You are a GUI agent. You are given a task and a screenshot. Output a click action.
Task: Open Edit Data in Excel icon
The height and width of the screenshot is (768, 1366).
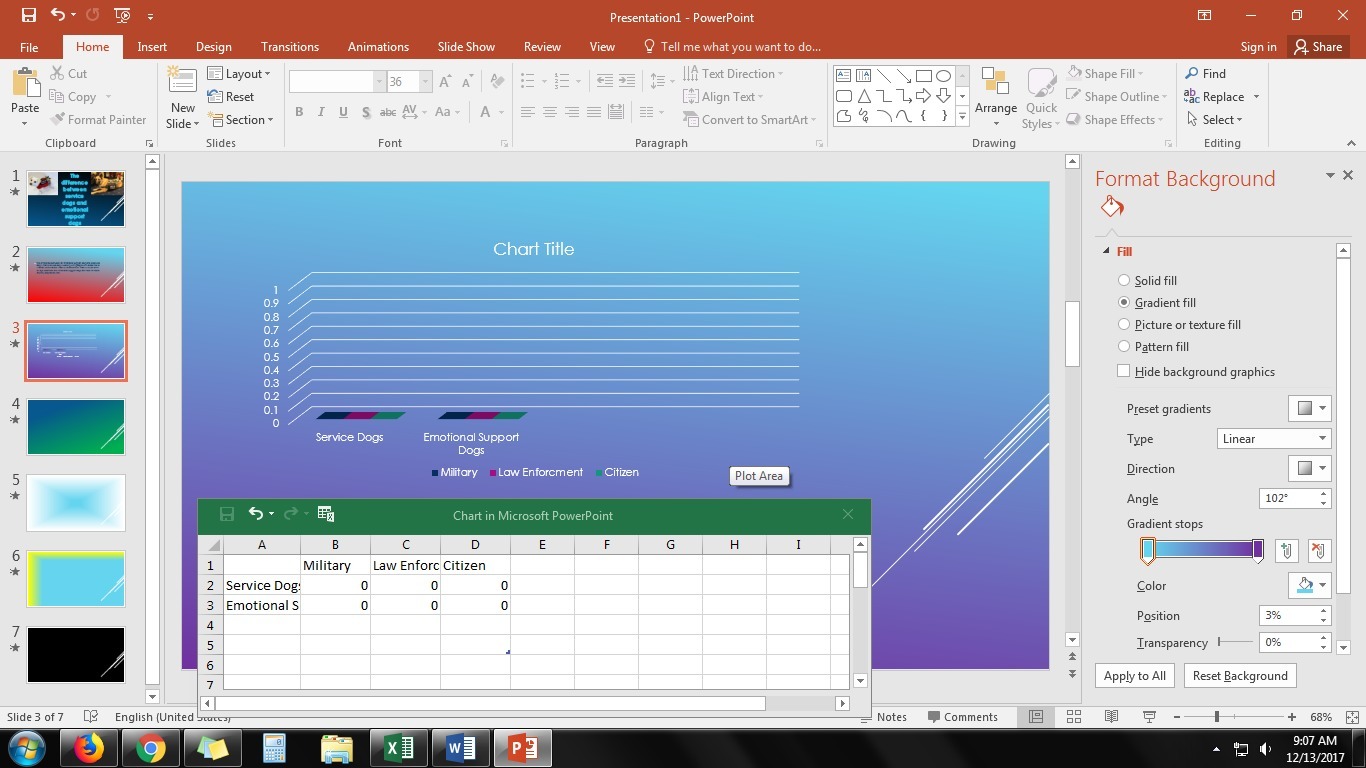(x=326, y=514)
